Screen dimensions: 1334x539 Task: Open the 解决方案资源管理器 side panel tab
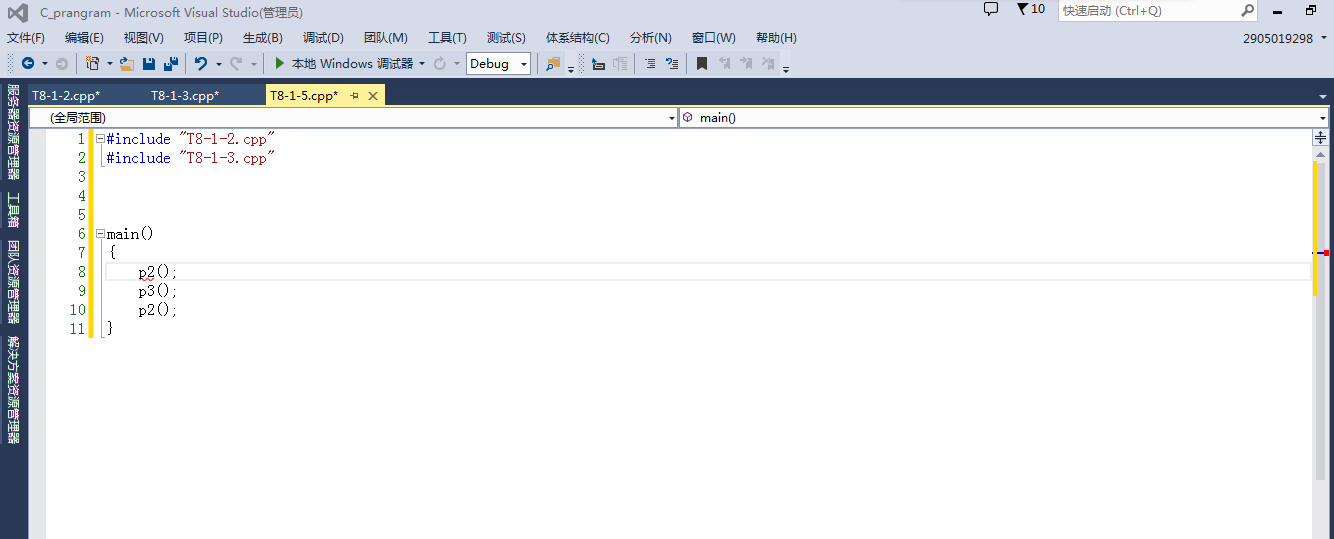pyautogui.click(x=14, y=391)
